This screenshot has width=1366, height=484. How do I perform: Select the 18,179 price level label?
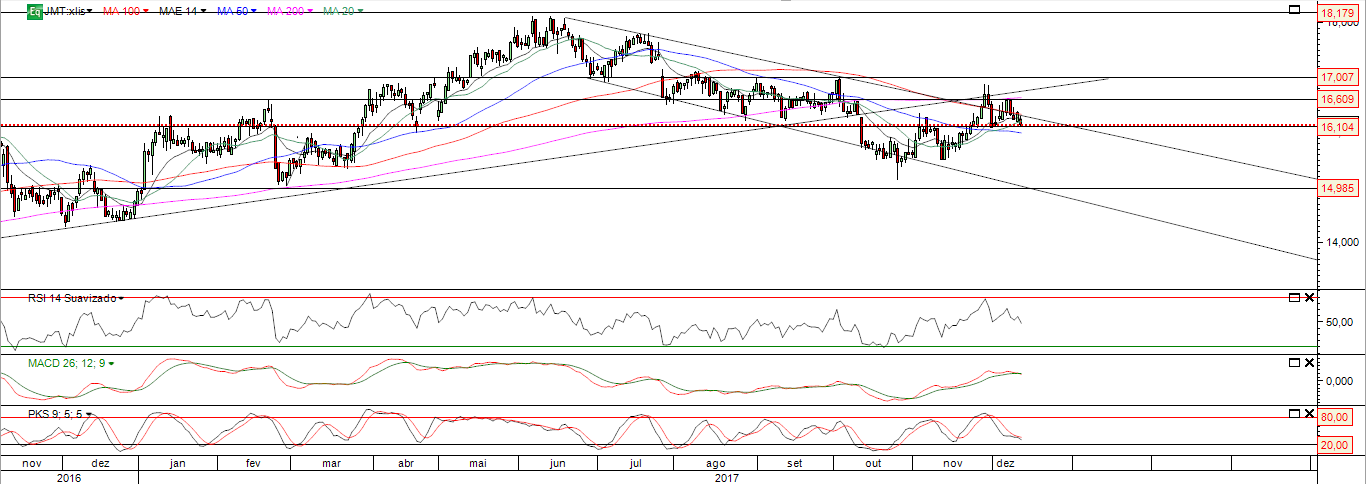[x=1338, y=13]
